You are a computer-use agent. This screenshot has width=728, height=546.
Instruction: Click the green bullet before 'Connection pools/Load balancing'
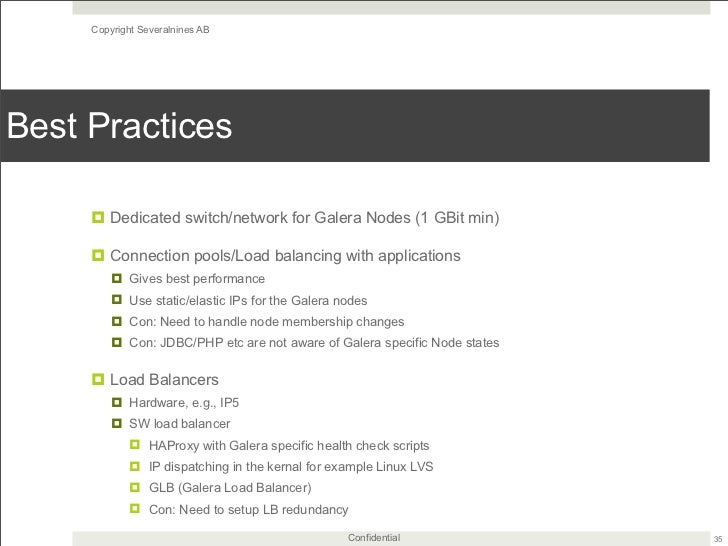(x=98, y=255)
